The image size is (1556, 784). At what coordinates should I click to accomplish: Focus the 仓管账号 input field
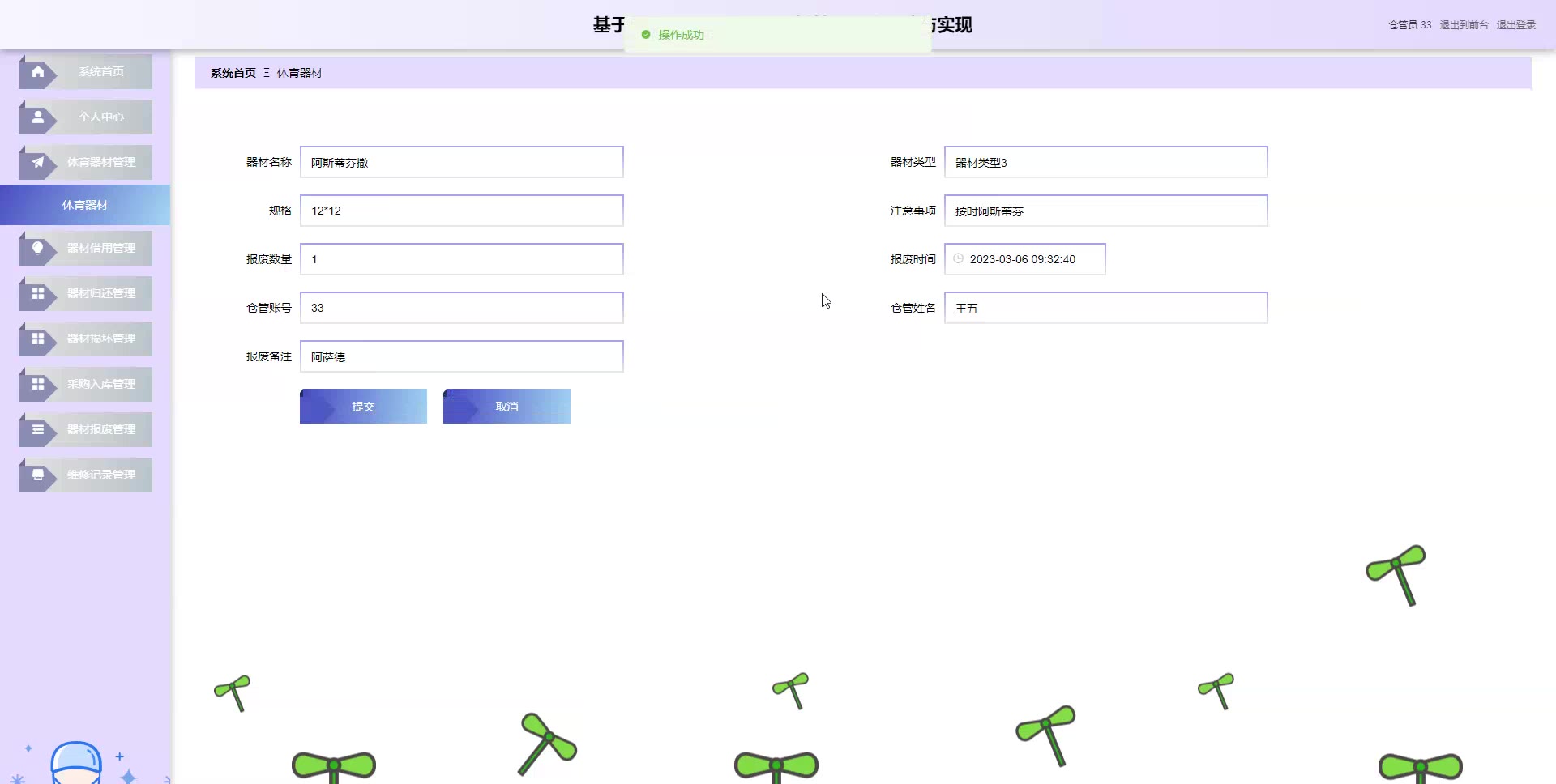point(462,308)
